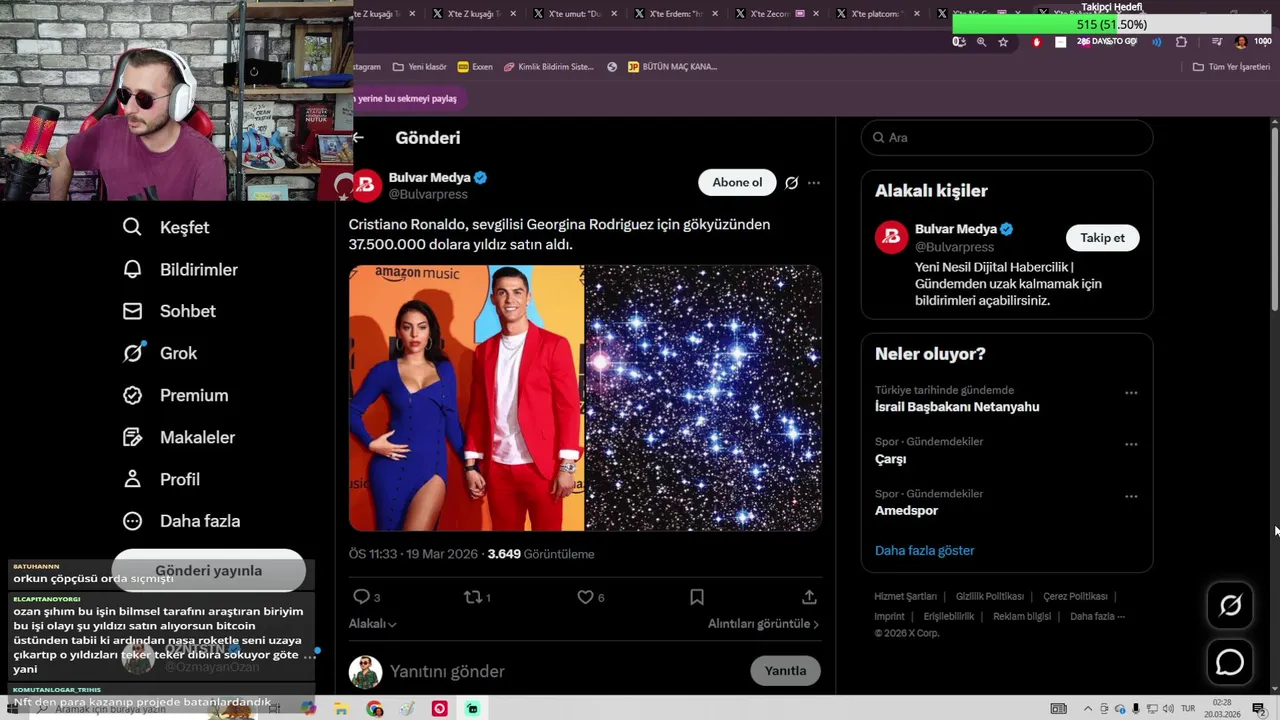This screenshot has width=1280, height=720.
Task: Like the post with heart icon
Action: (585, 597)
